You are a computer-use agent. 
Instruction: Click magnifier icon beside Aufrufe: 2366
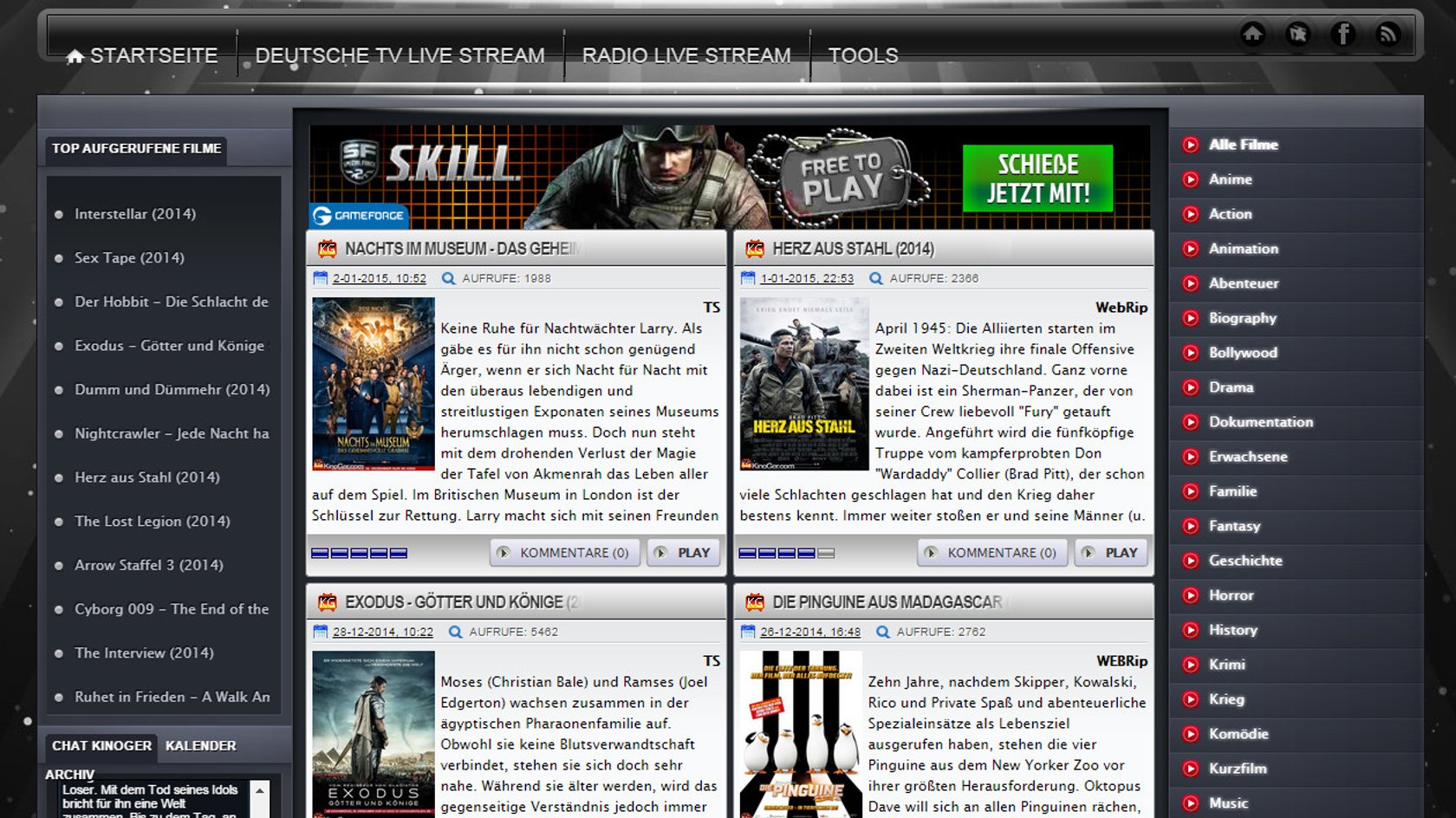click(x=876, y=278)
